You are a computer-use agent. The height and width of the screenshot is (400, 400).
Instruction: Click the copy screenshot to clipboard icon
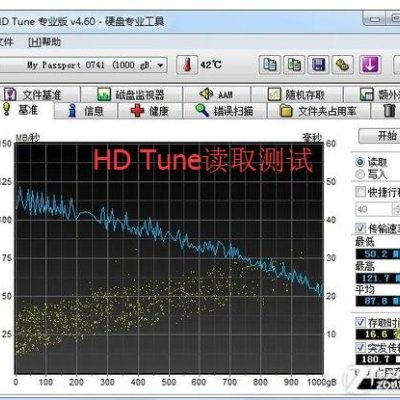(294, 65)
